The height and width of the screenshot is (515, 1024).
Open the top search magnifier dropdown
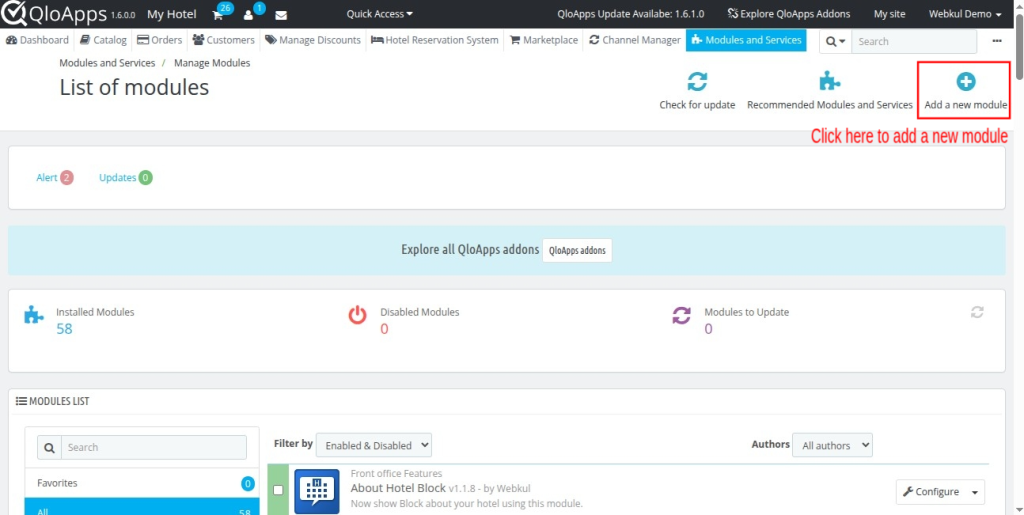[835, 41]
